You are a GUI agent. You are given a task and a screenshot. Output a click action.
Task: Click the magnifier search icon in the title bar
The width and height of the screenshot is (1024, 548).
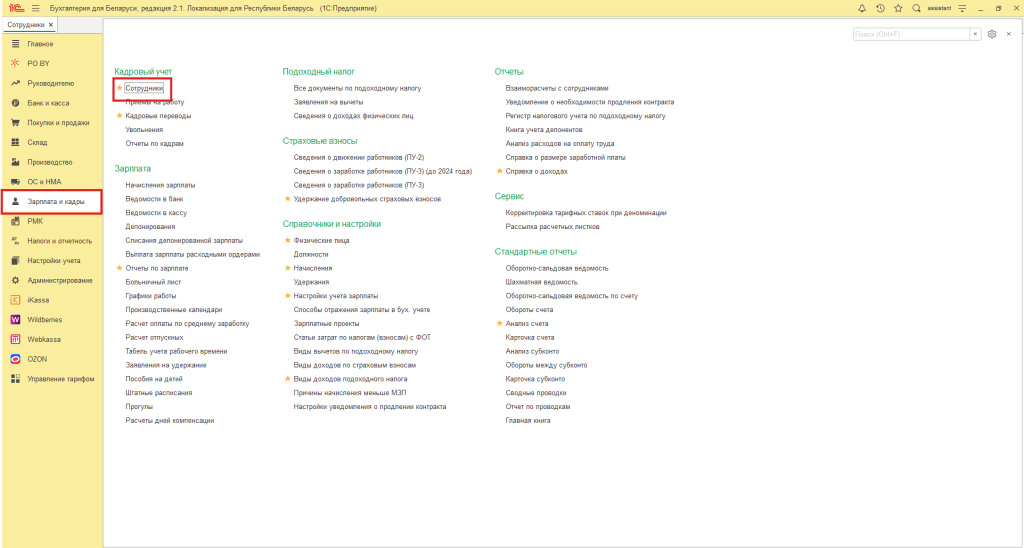(x=916, y=8)
